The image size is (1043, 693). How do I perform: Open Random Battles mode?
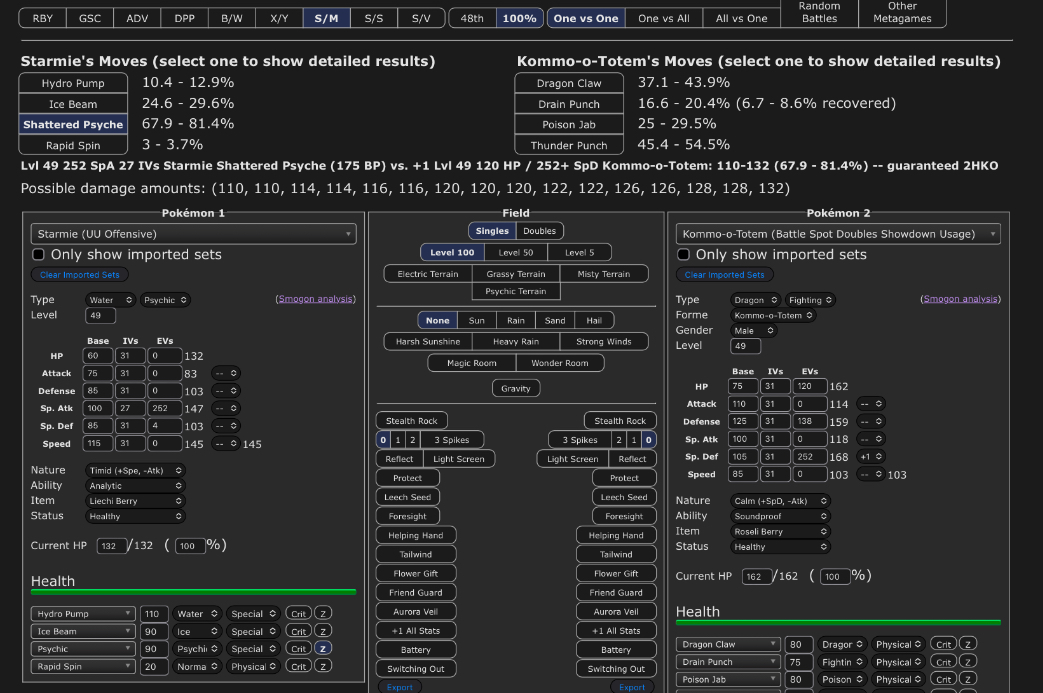[x=820, y=13]
